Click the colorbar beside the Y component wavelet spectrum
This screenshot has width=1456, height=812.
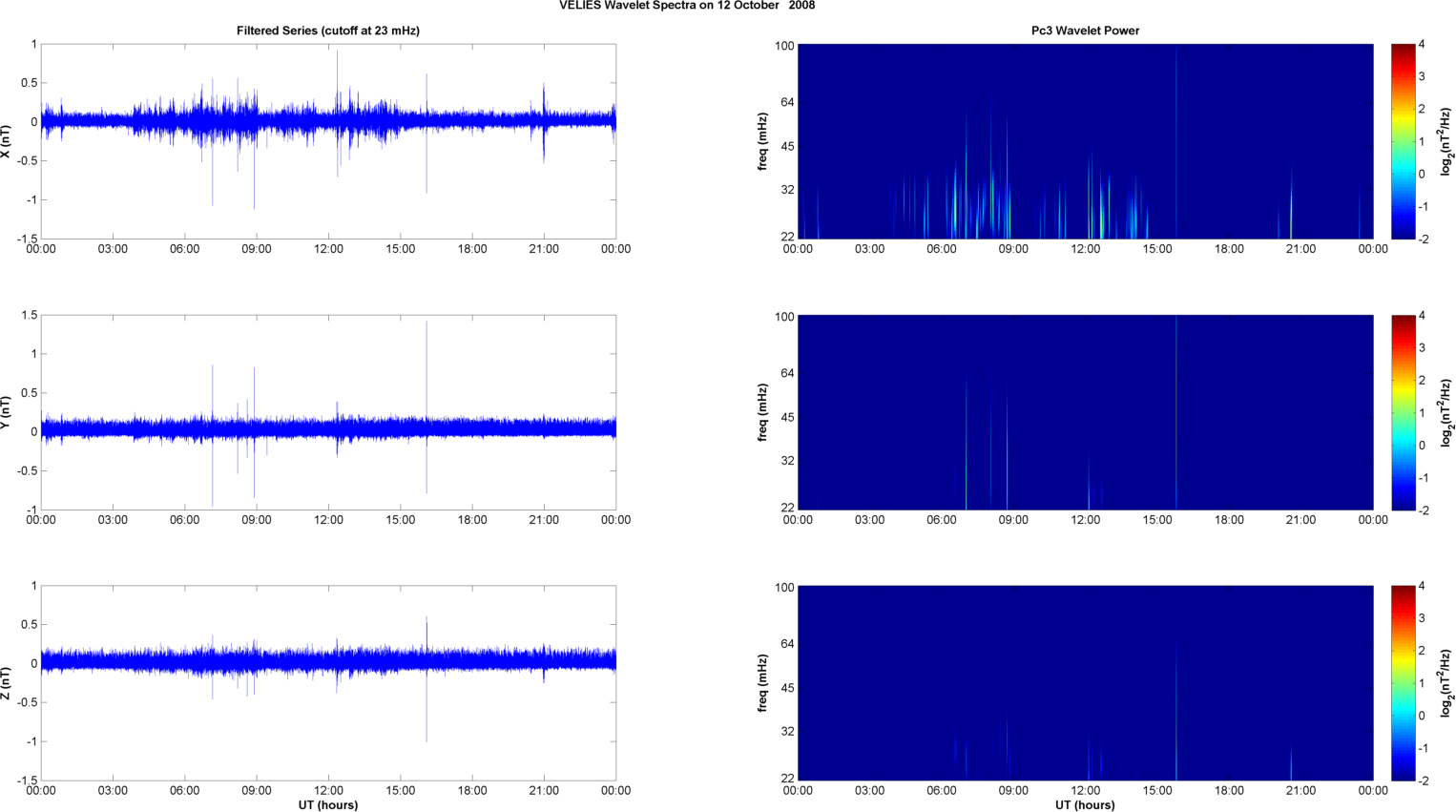(1403, 412)
